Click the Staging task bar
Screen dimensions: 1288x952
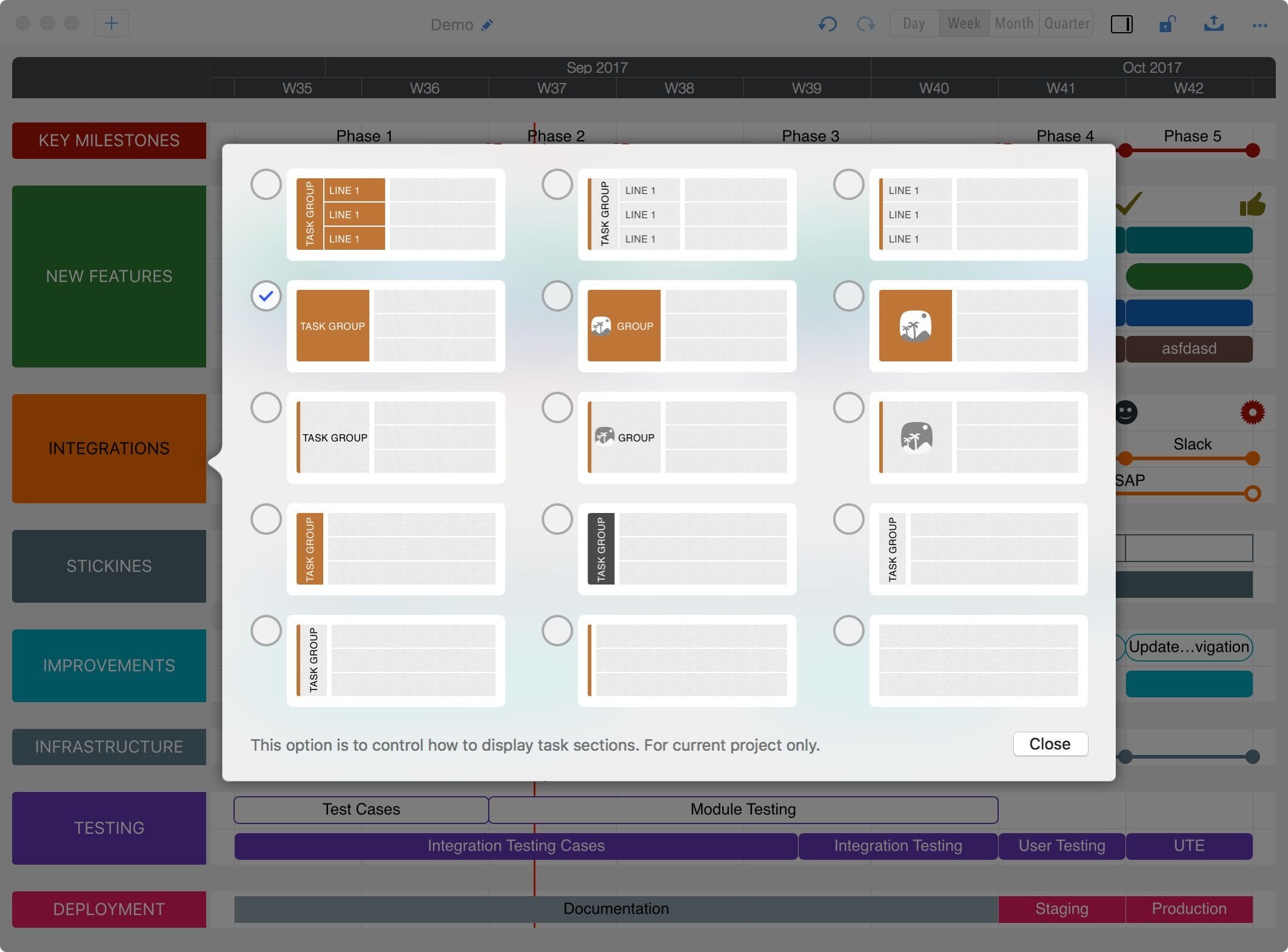click(1061, 909)
